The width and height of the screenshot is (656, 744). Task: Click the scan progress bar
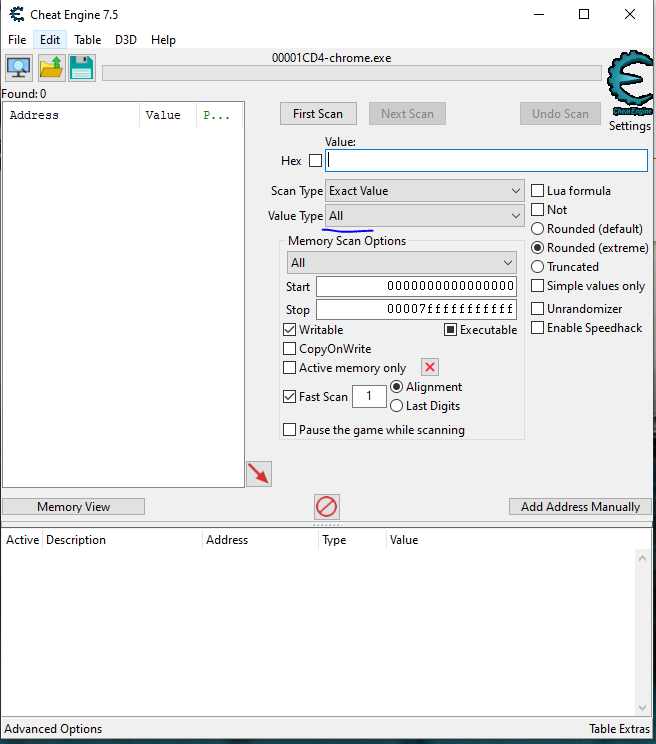[352, 73]
